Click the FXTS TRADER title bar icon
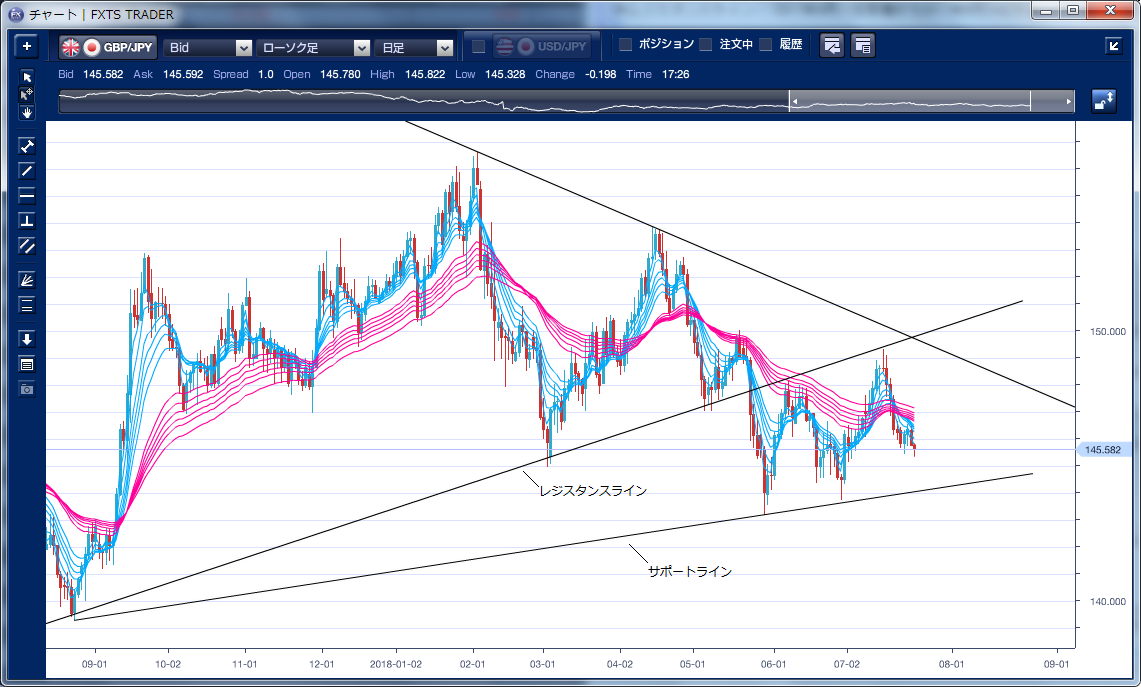This screenshot has width=1141, height=687. 15,14
